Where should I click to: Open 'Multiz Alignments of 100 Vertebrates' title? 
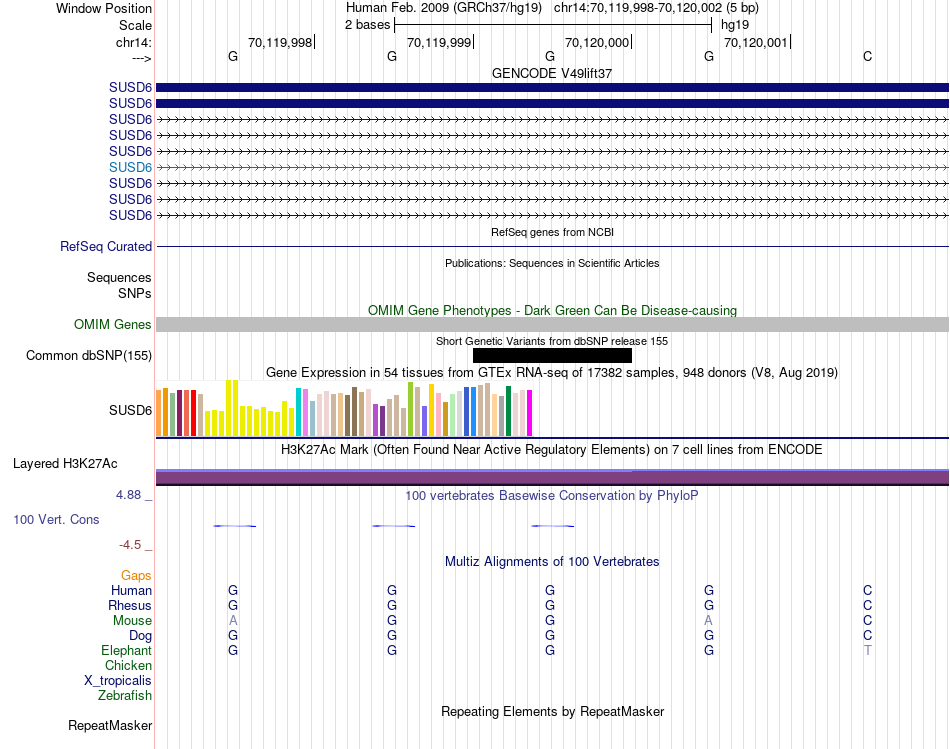tap(552, 562)
